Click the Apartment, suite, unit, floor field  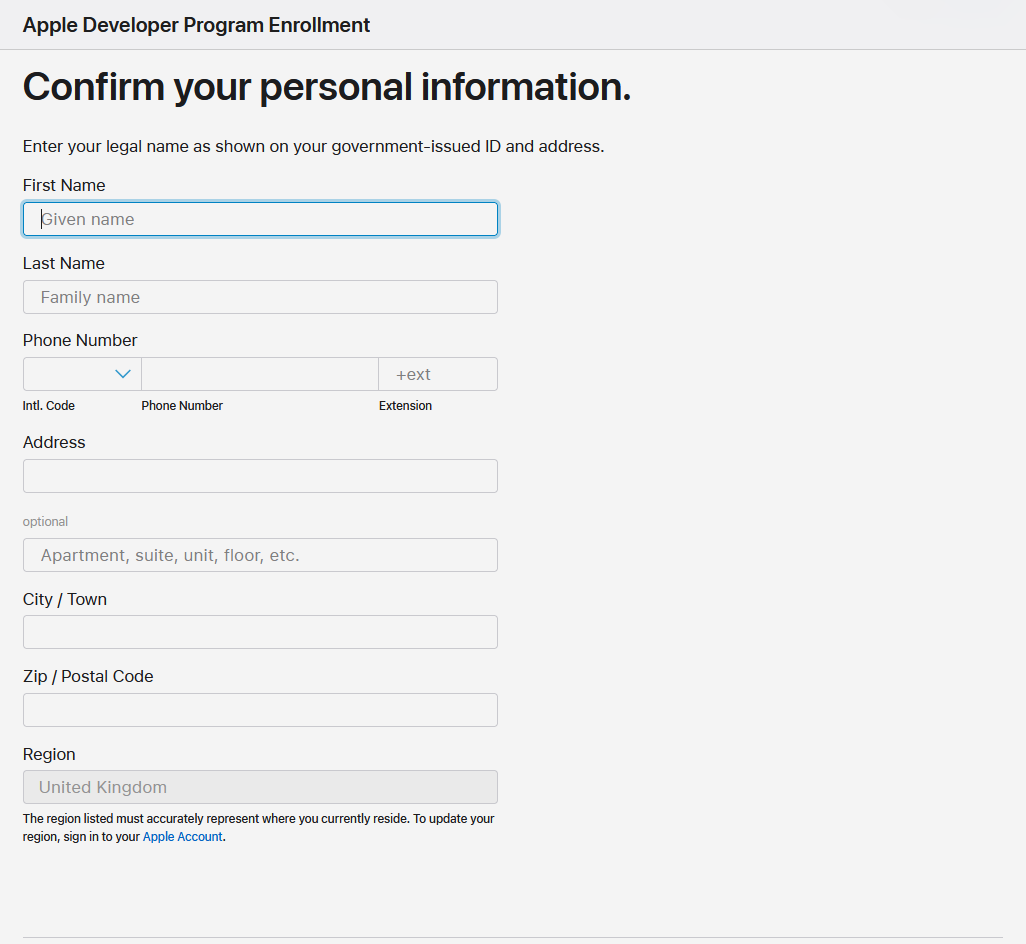(x=260, y=555)
